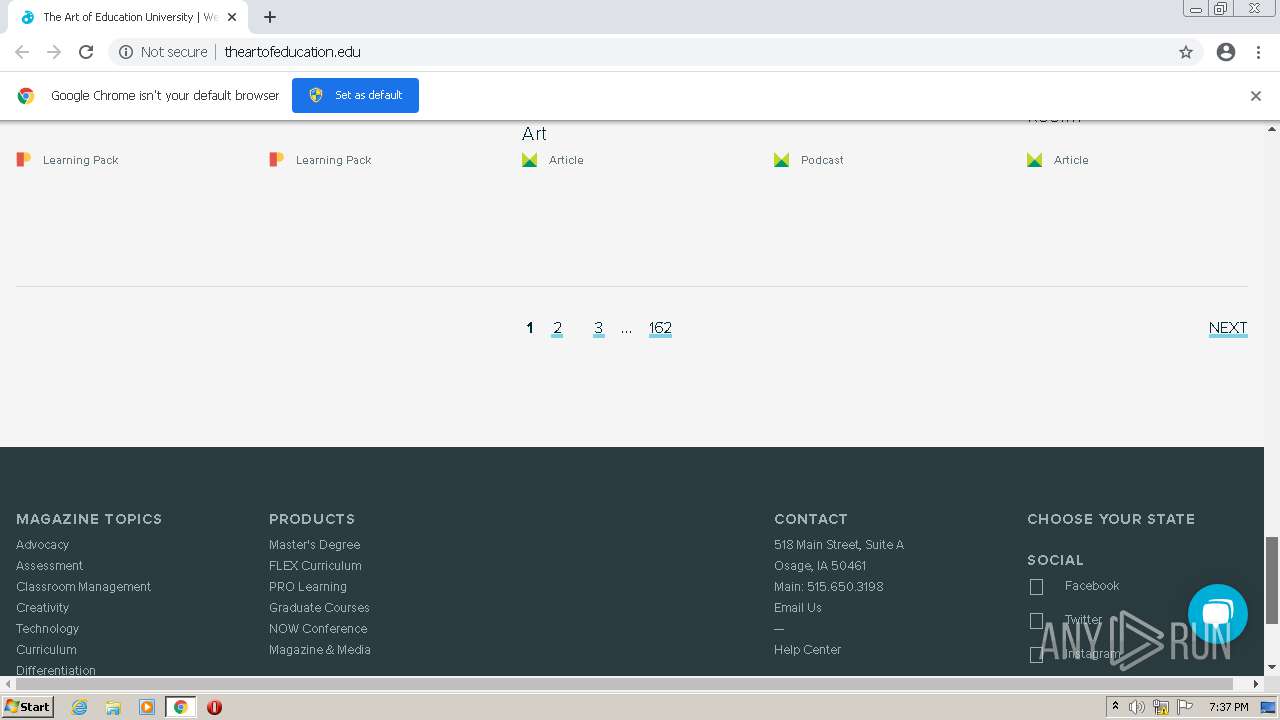
Task: Click the vertical scrollbar down arrow
Action: (x=1272, y=667)
